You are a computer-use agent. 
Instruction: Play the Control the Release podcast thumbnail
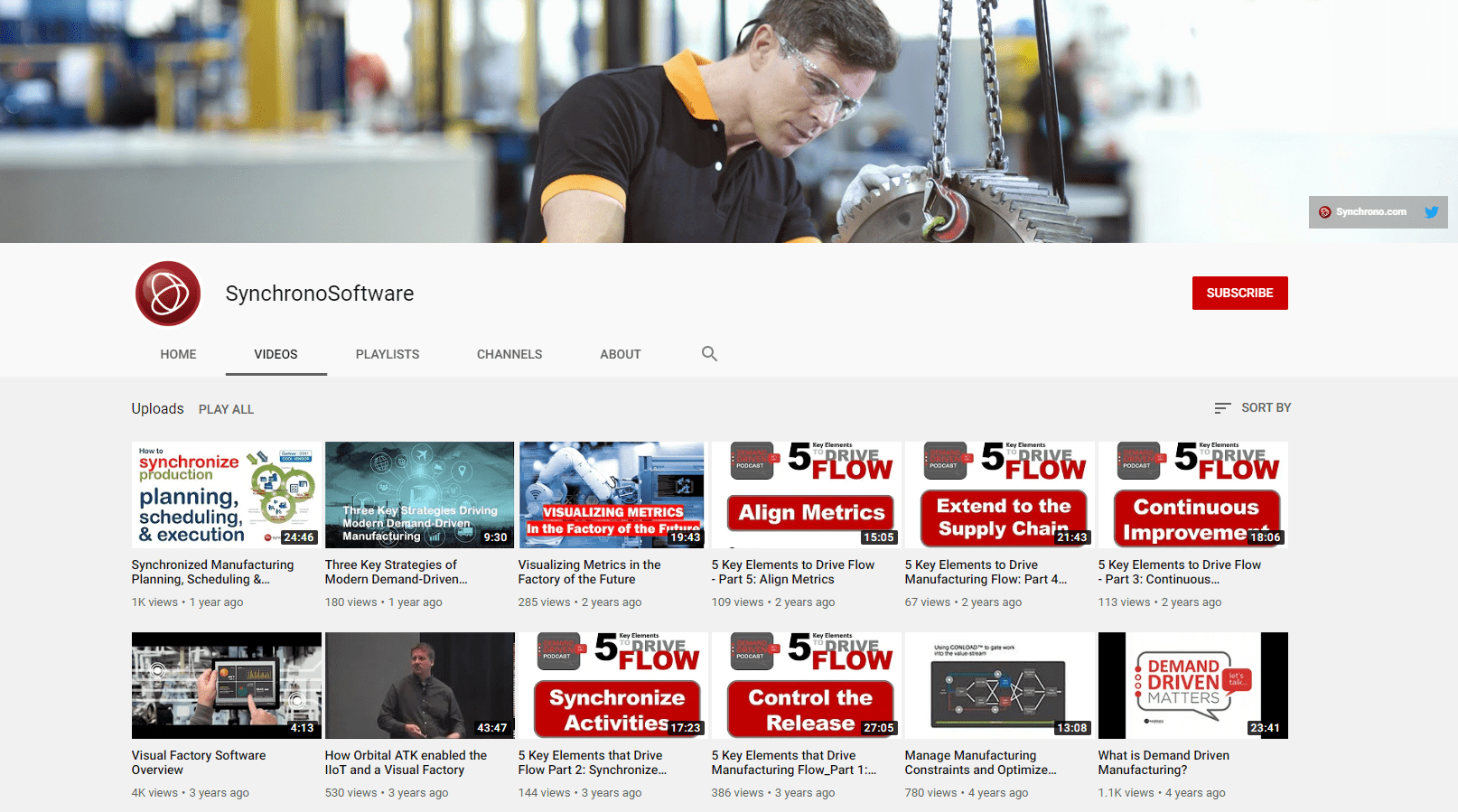click(x=806, y=685)
